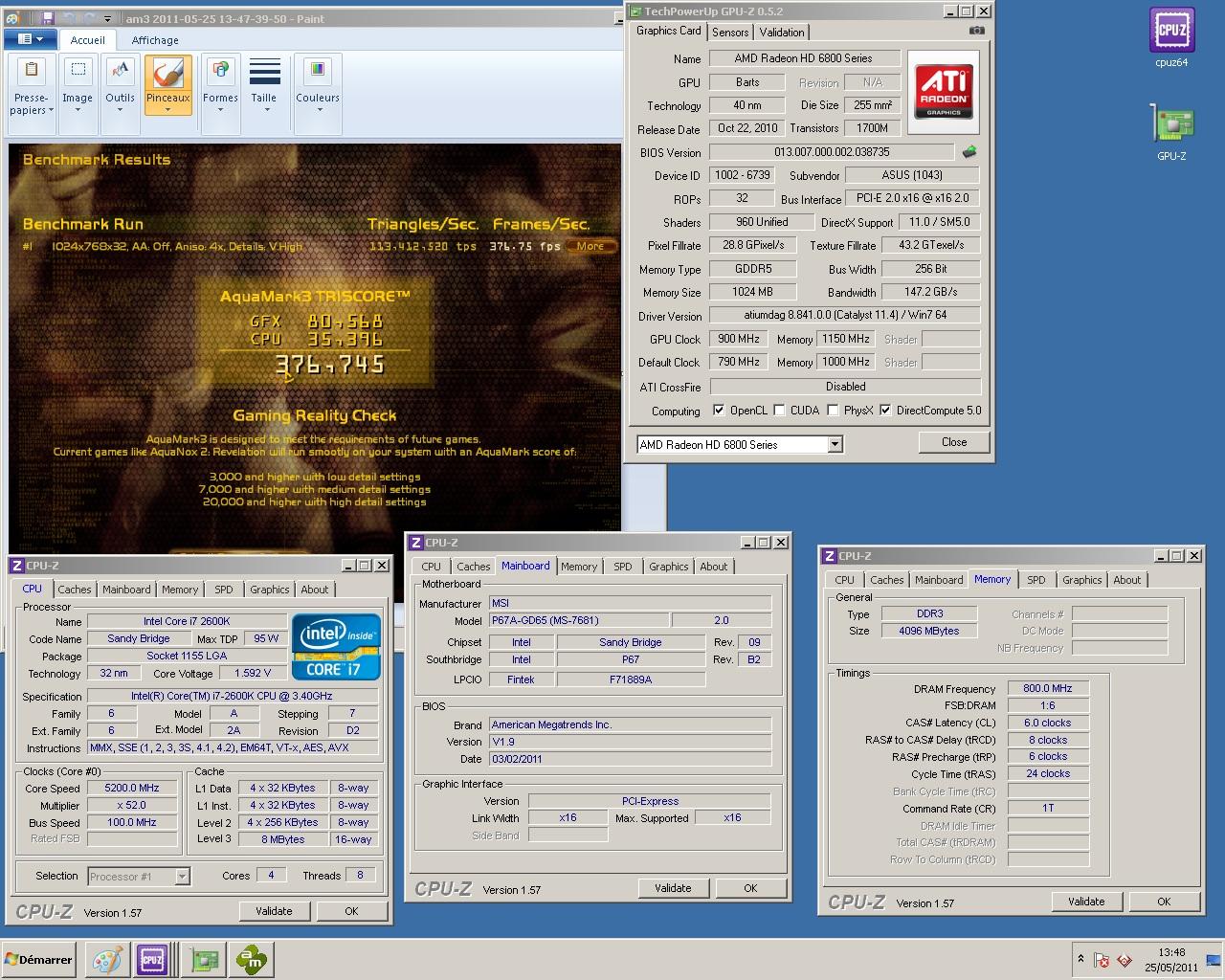Click the GPU-Z BIOS Version field
1225x980 pixels.
point(832,152)
